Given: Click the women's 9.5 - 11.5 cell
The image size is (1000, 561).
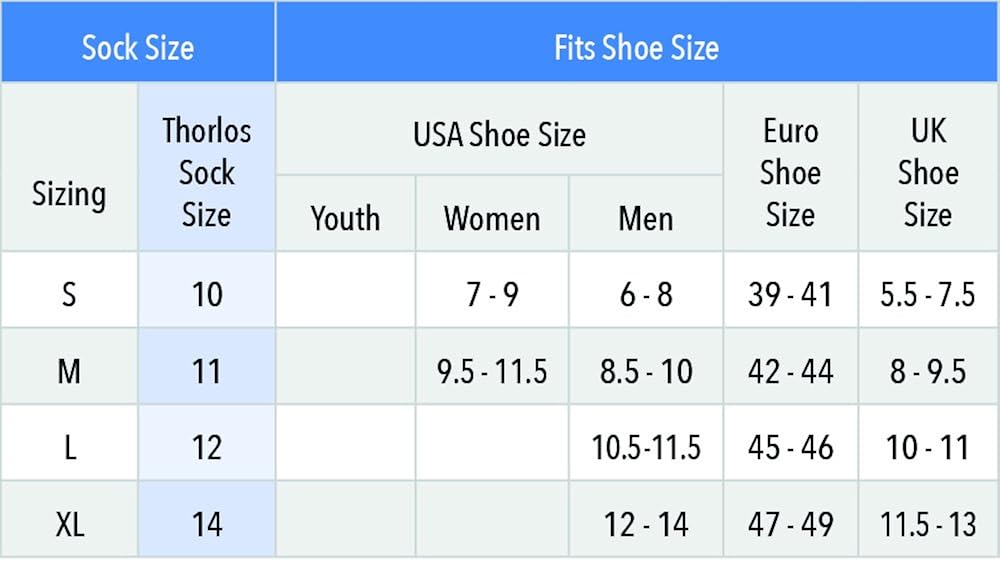Looking at the screenshot, I should pyautogui.click(x=492, y=371).
